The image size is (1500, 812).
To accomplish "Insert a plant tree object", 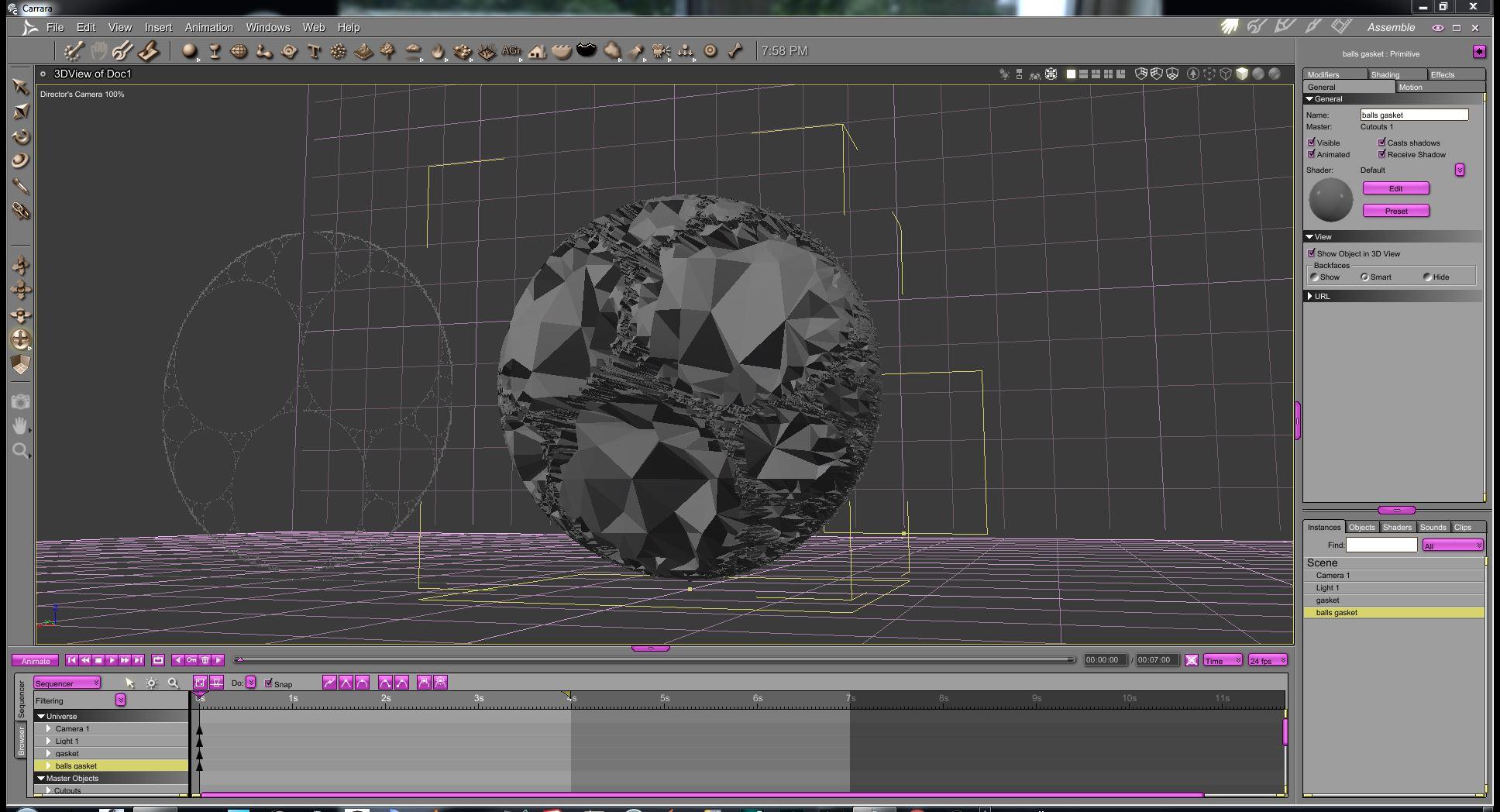I will click(x=388, y=51).
